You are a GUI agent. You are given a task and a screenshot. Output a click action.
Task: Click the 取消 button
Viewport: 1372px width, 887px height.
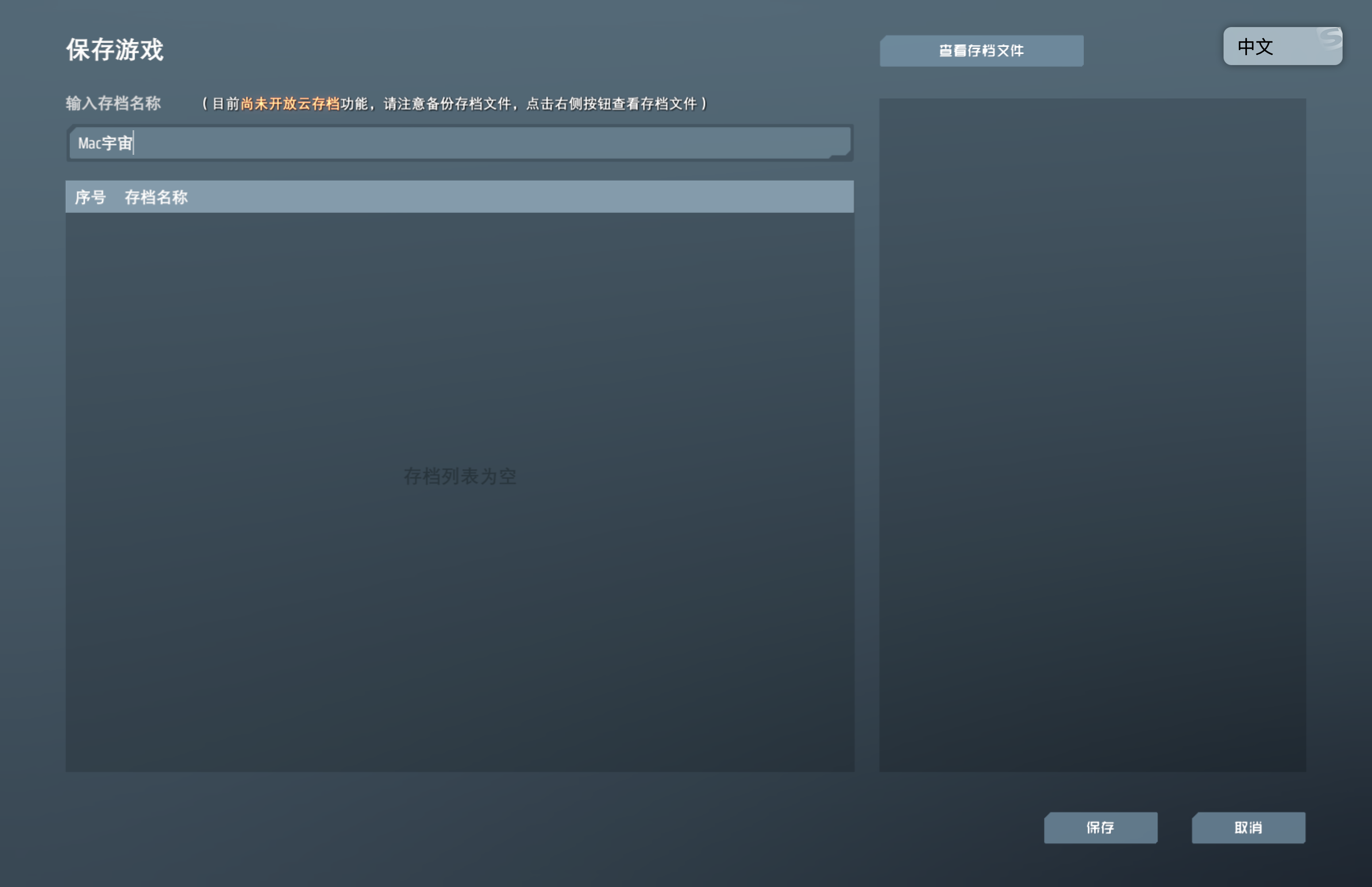point(1248,828)
